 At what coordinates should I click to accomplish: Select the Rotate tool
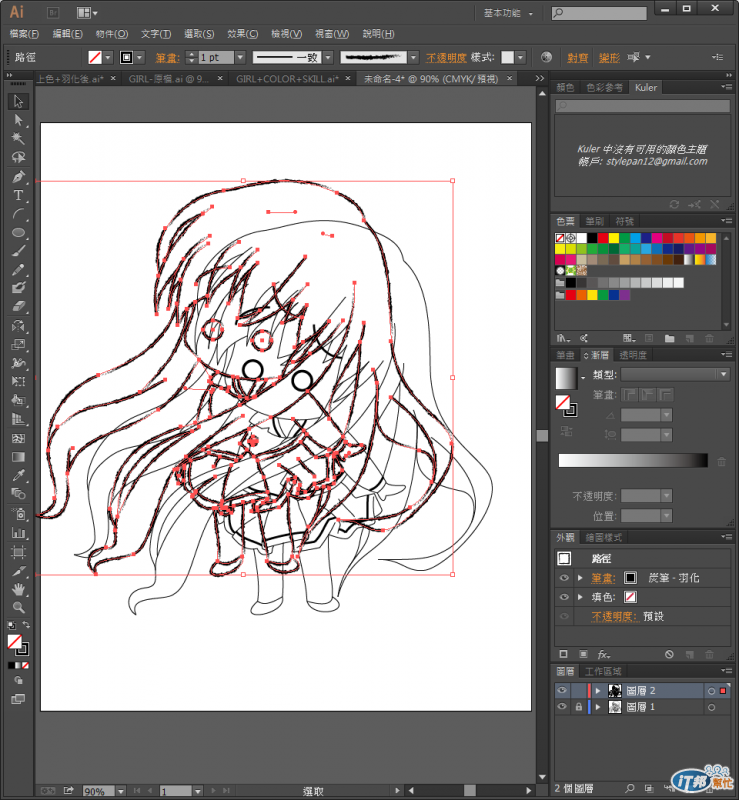[x=18, y=326]
